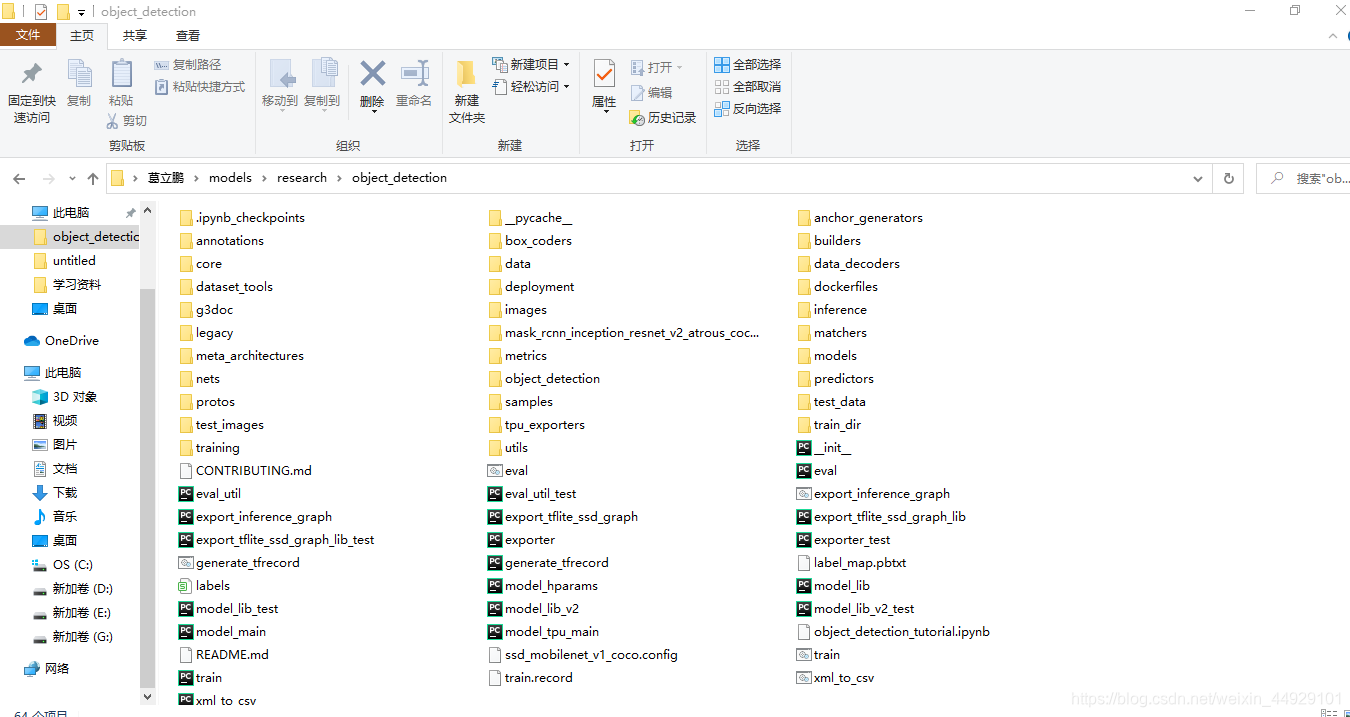Click the Cut (剪切) scissors icon
The width and height of the screenshot is (1350, 717).
(113, 121)
